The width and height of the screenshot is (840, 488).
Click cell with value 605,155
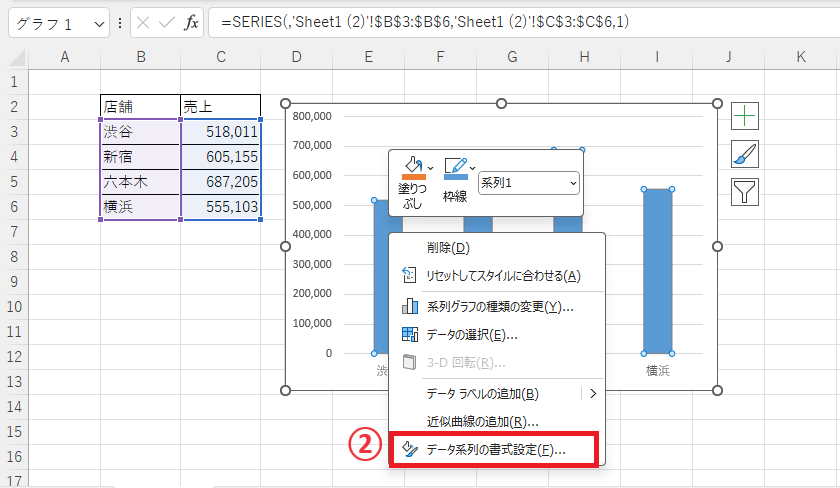221,157
